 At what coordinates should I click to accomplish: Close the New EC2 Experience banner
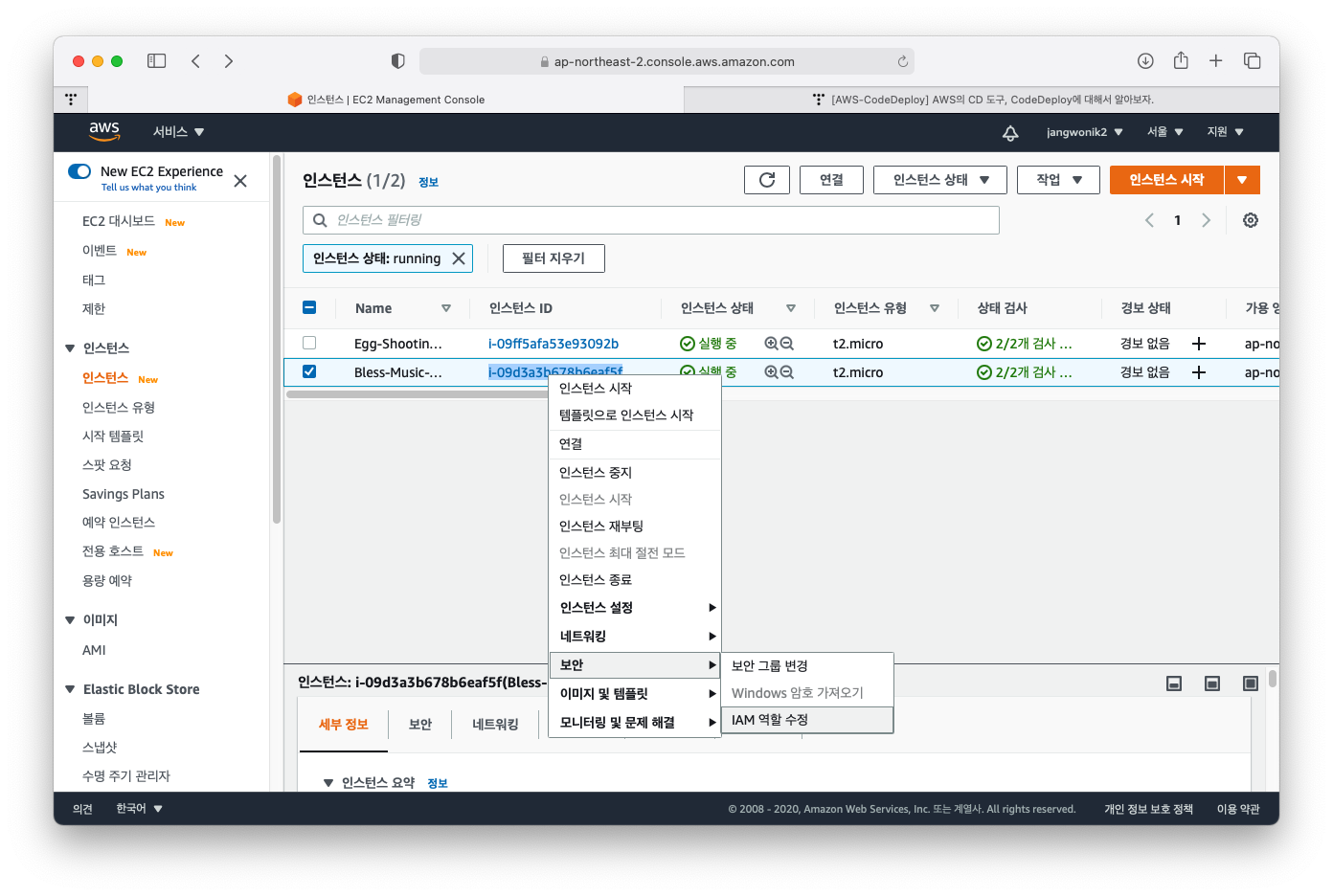tap(240, 181)
